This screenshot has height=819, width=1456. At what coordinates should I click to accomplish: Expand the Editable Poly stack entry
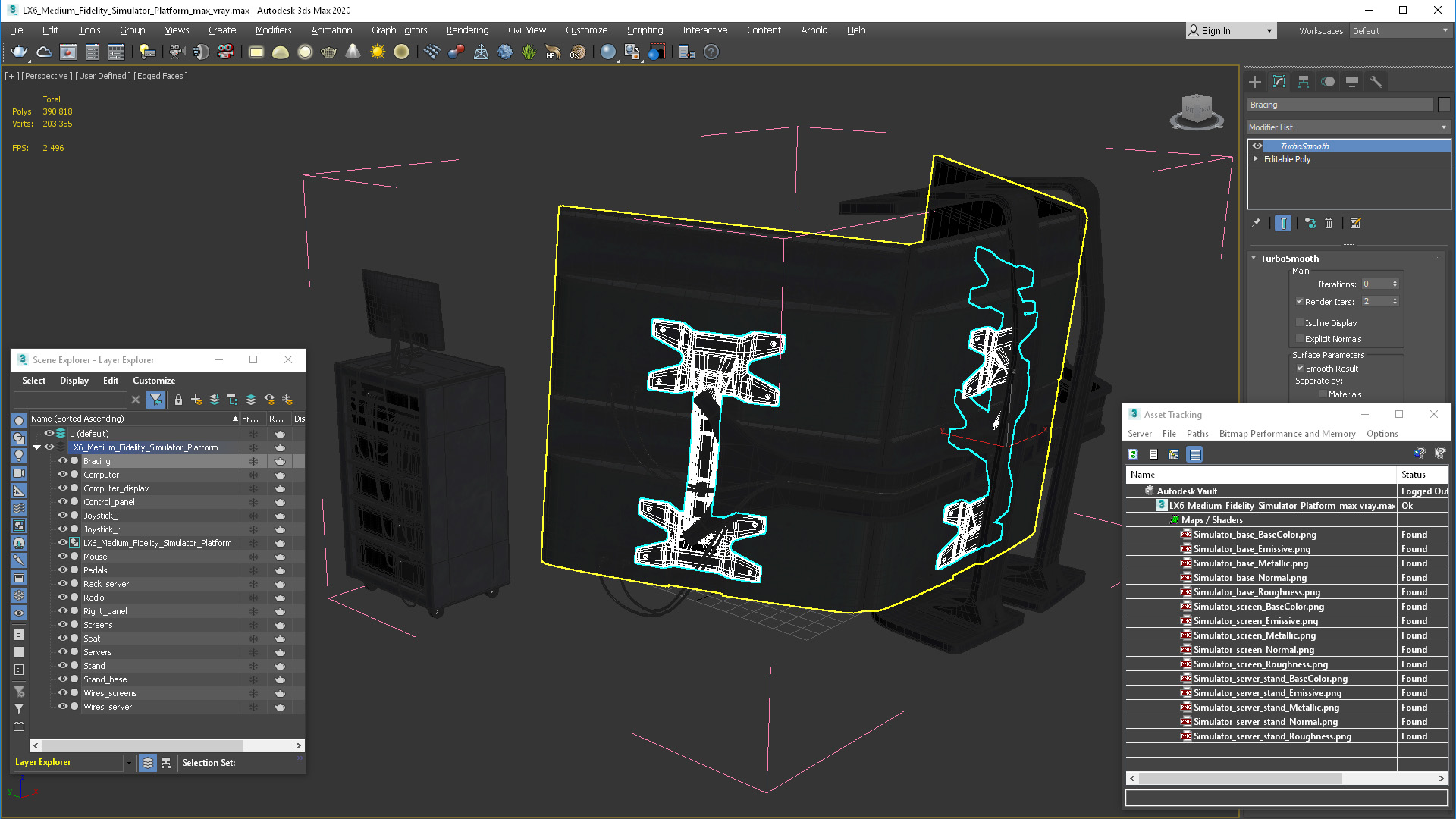click(x=1256, y=159)
